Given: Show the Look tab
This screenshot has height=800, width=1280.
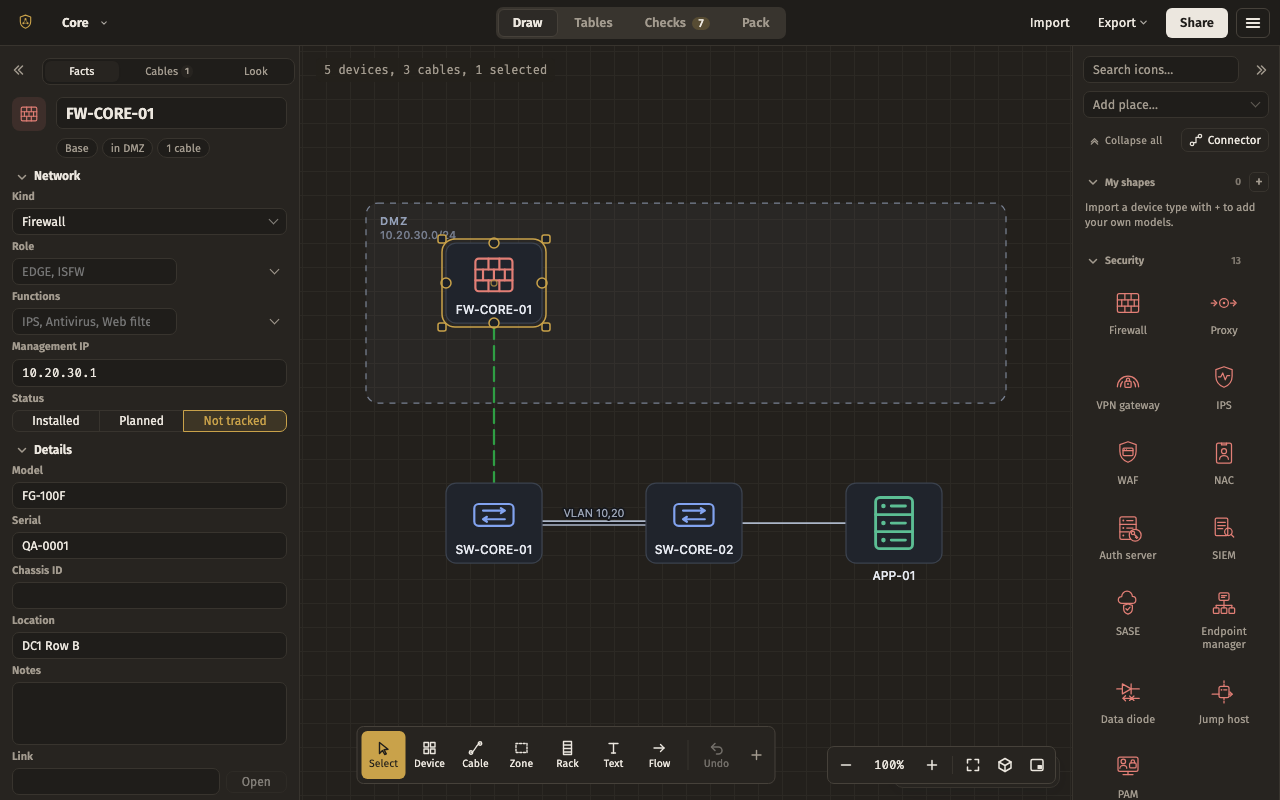Looking at the screenshot, I should (x=256, y=71).
